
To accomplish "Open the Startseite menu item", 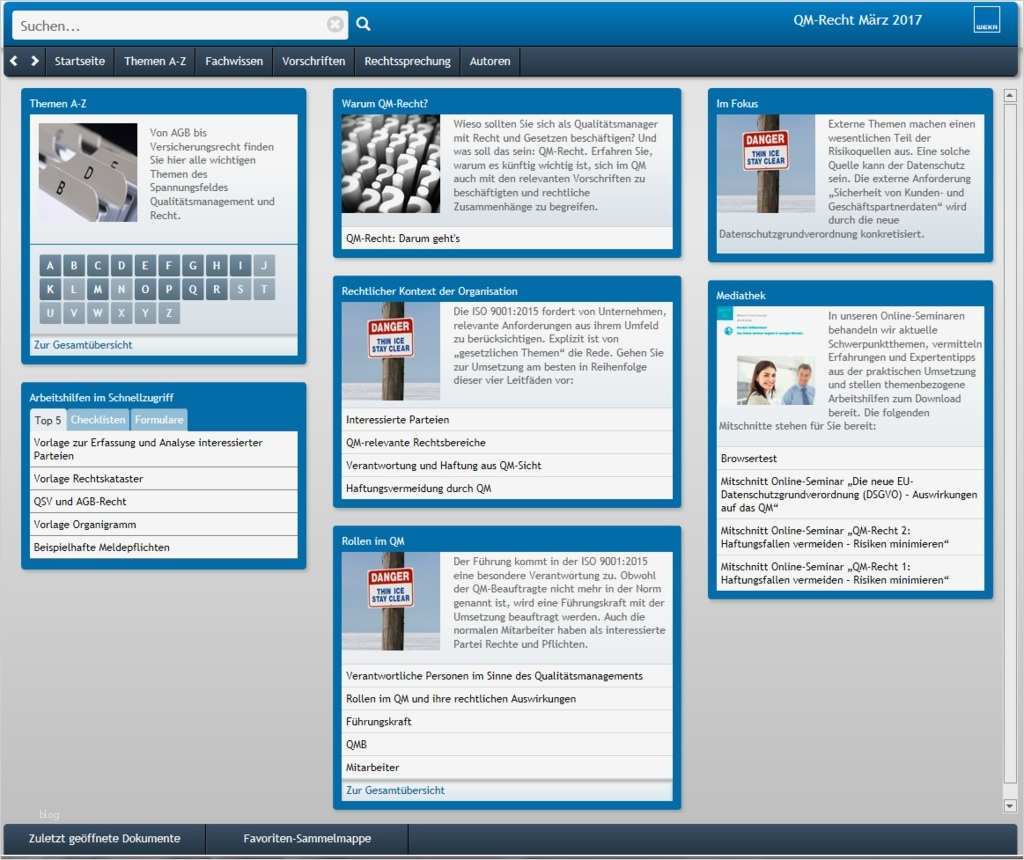I will pos(80,61).
